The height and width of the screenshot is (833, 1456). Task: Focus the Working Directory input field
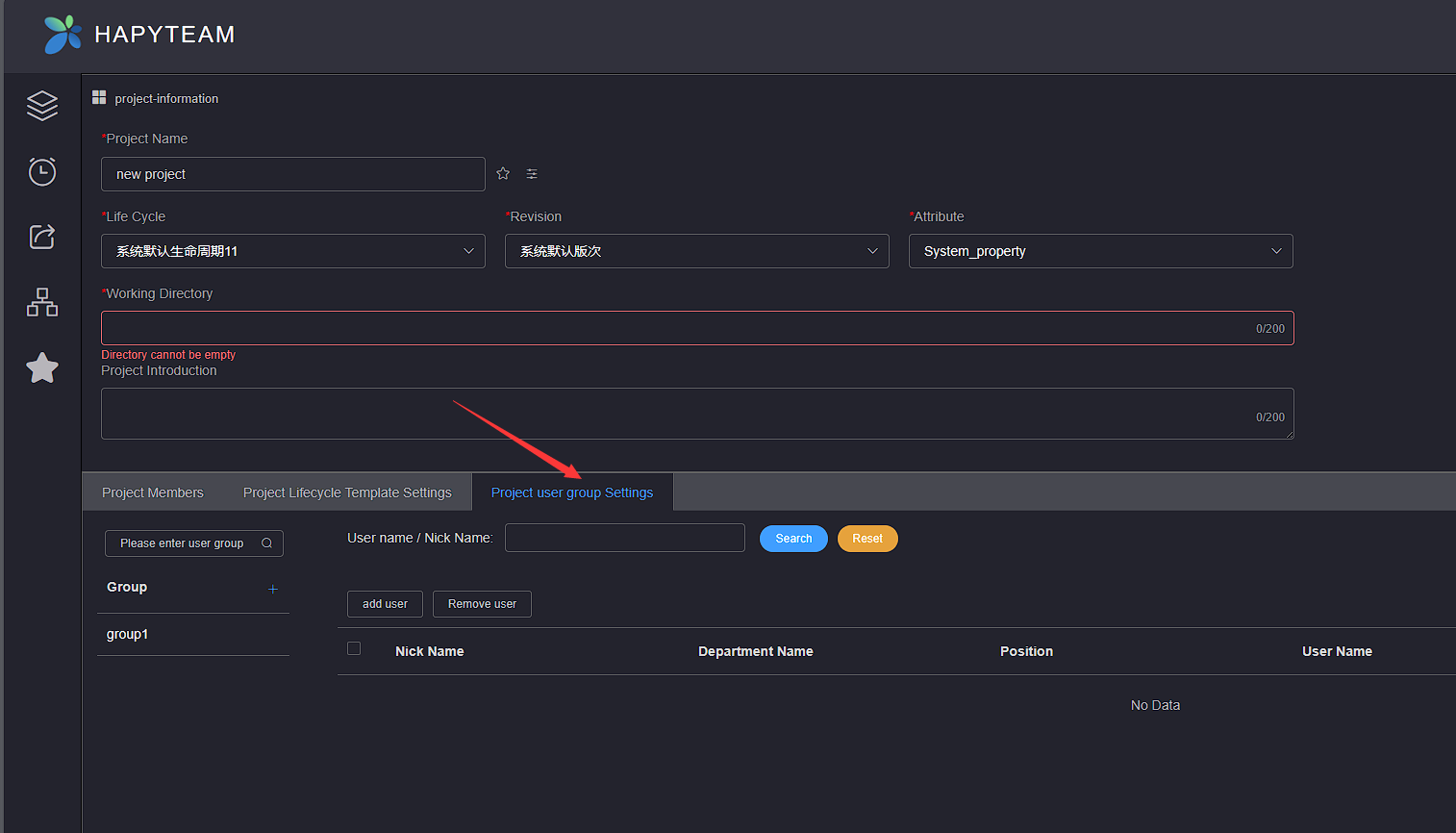click(697, 328)
